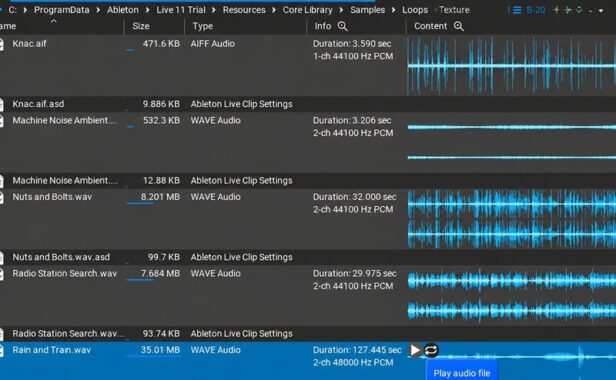Select the Nuts and Bolts.wav file
616x380 pixels.
pyautogui.click(x=52, y=197)
